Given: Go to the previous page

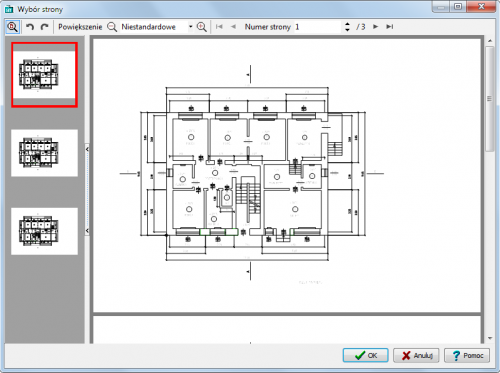Looking at the screenshot, I should click(233, 27).
